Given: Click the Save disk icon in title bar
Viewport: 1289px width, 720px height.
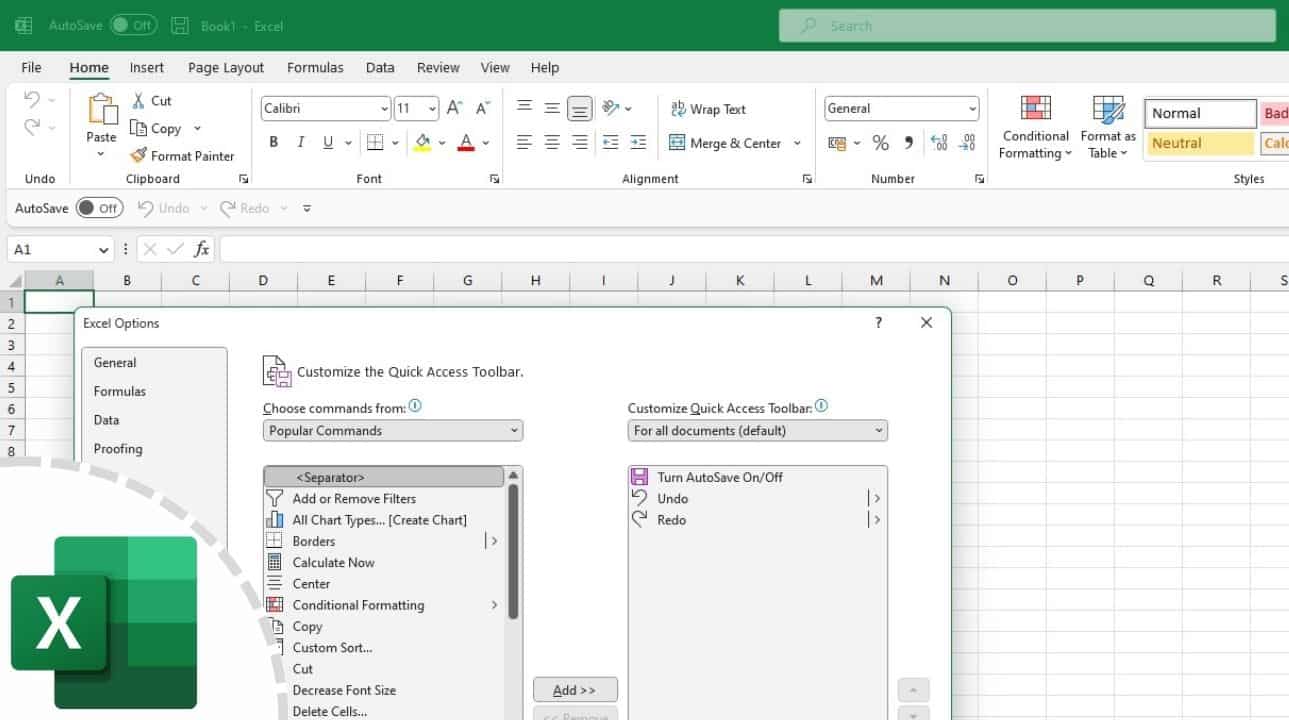Looking at the screenshot, I should pos(179,26).
